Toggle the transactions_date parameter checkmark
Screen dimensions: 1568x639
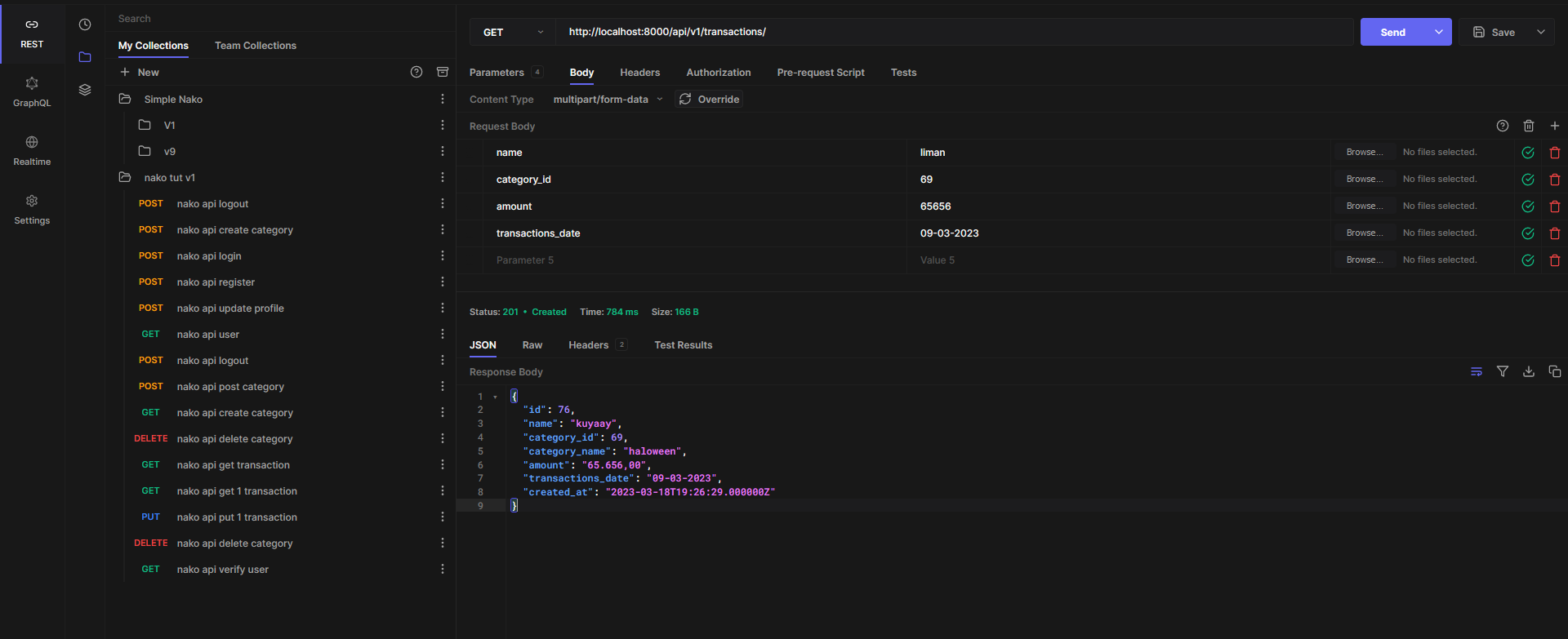[1527, 233]
